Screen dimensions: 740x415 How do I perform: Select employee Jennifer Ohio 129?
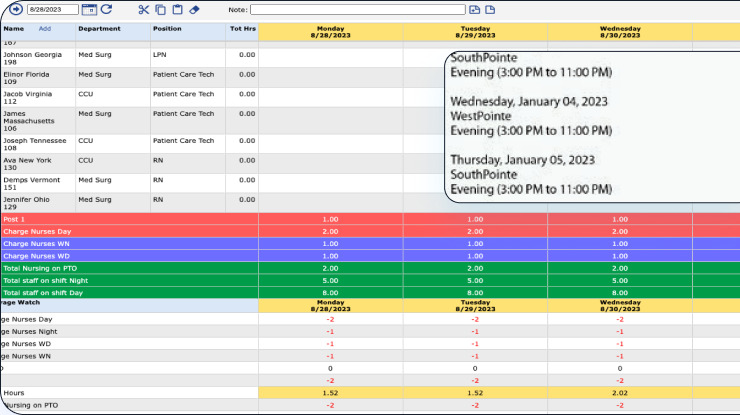(26, 203)
